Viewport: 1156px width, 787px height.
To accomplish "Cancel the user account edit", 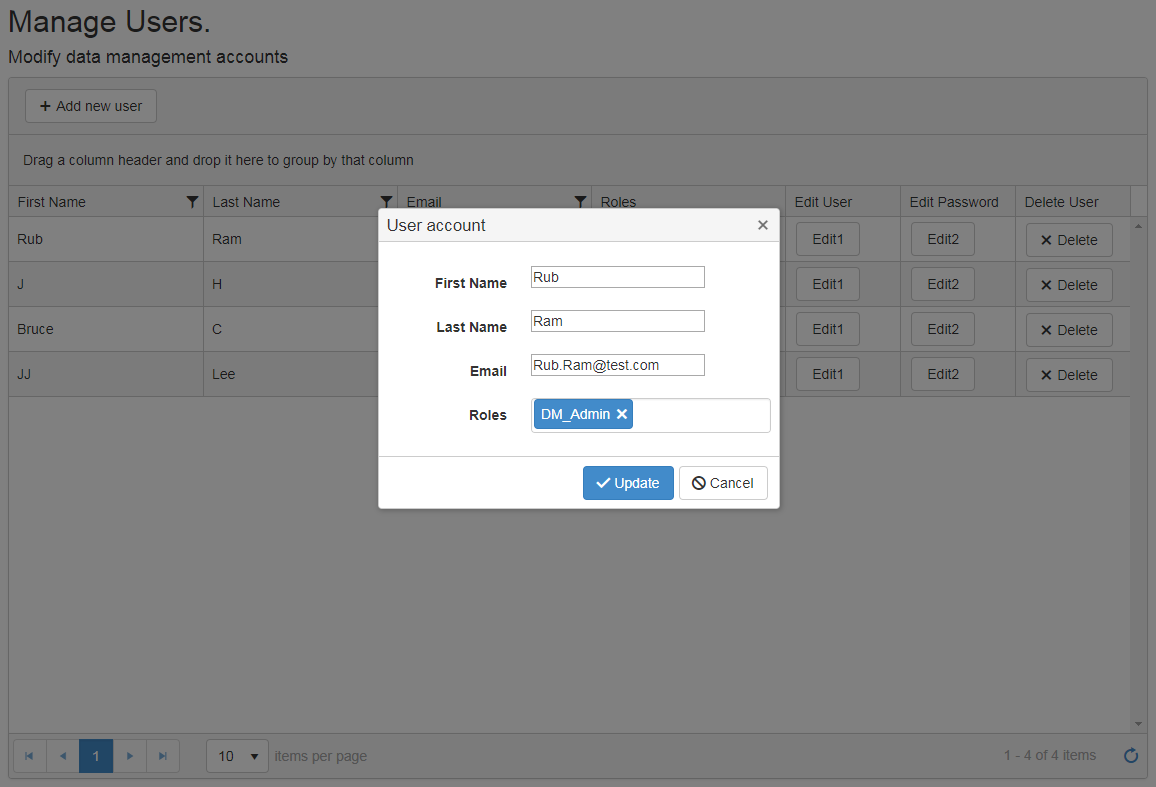I will click(723, 483).
